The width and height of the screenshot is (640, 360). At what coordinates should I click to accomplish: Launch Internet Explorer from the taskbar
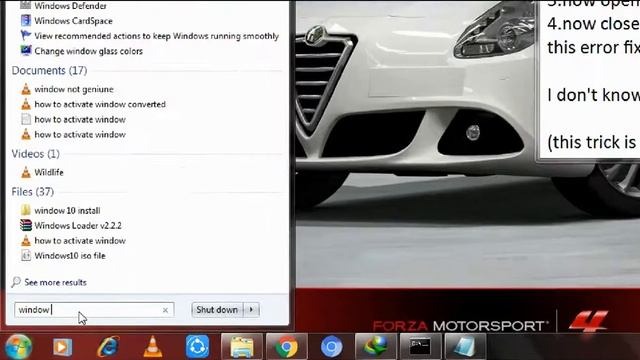(x=108, y=347)
